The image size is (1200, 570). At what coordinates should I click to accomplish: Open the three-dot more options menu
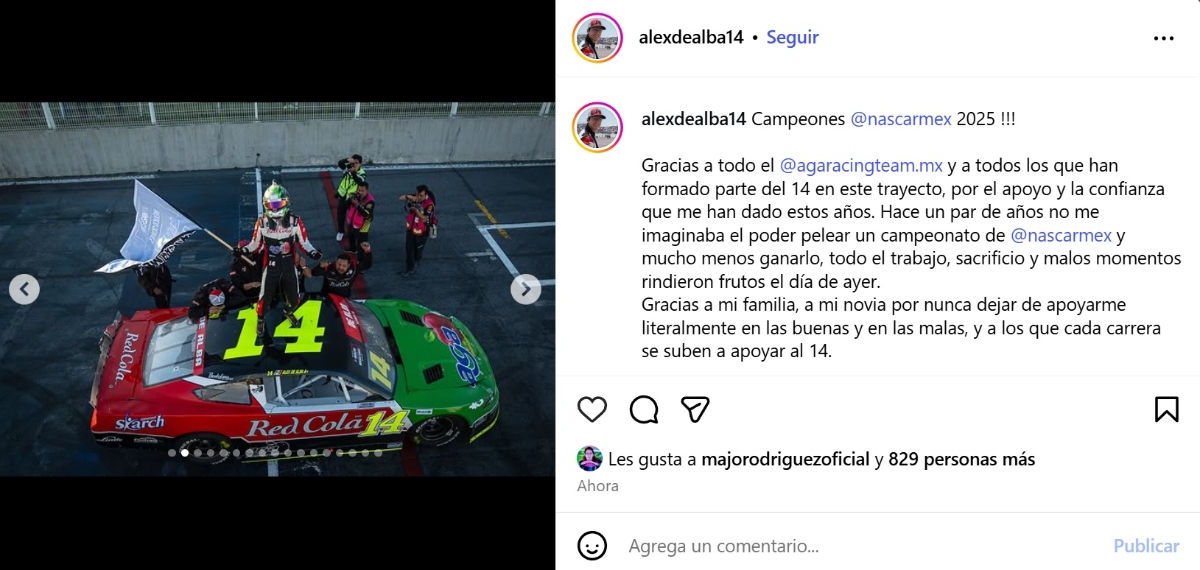point(1164,38)
